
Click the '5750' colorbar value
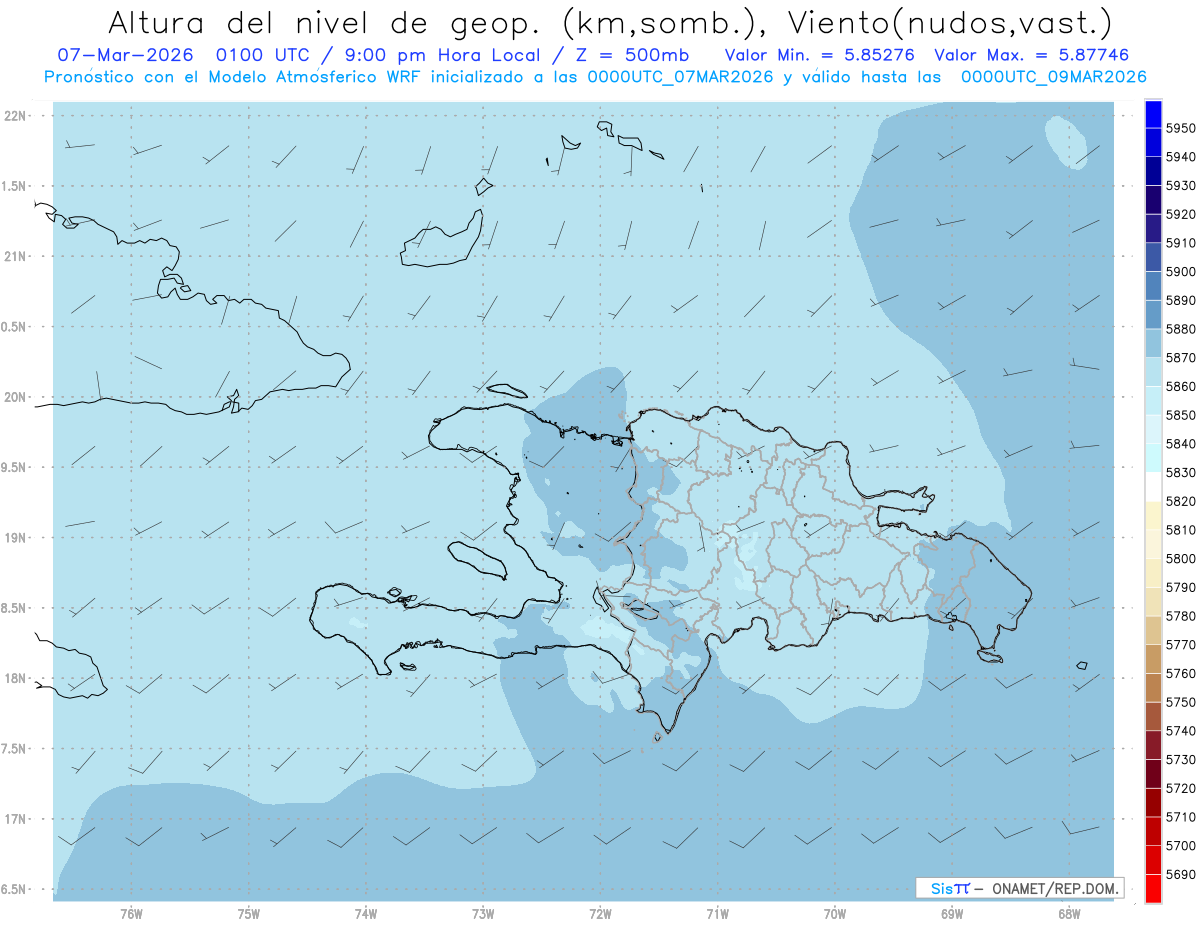pos(1180,702)
